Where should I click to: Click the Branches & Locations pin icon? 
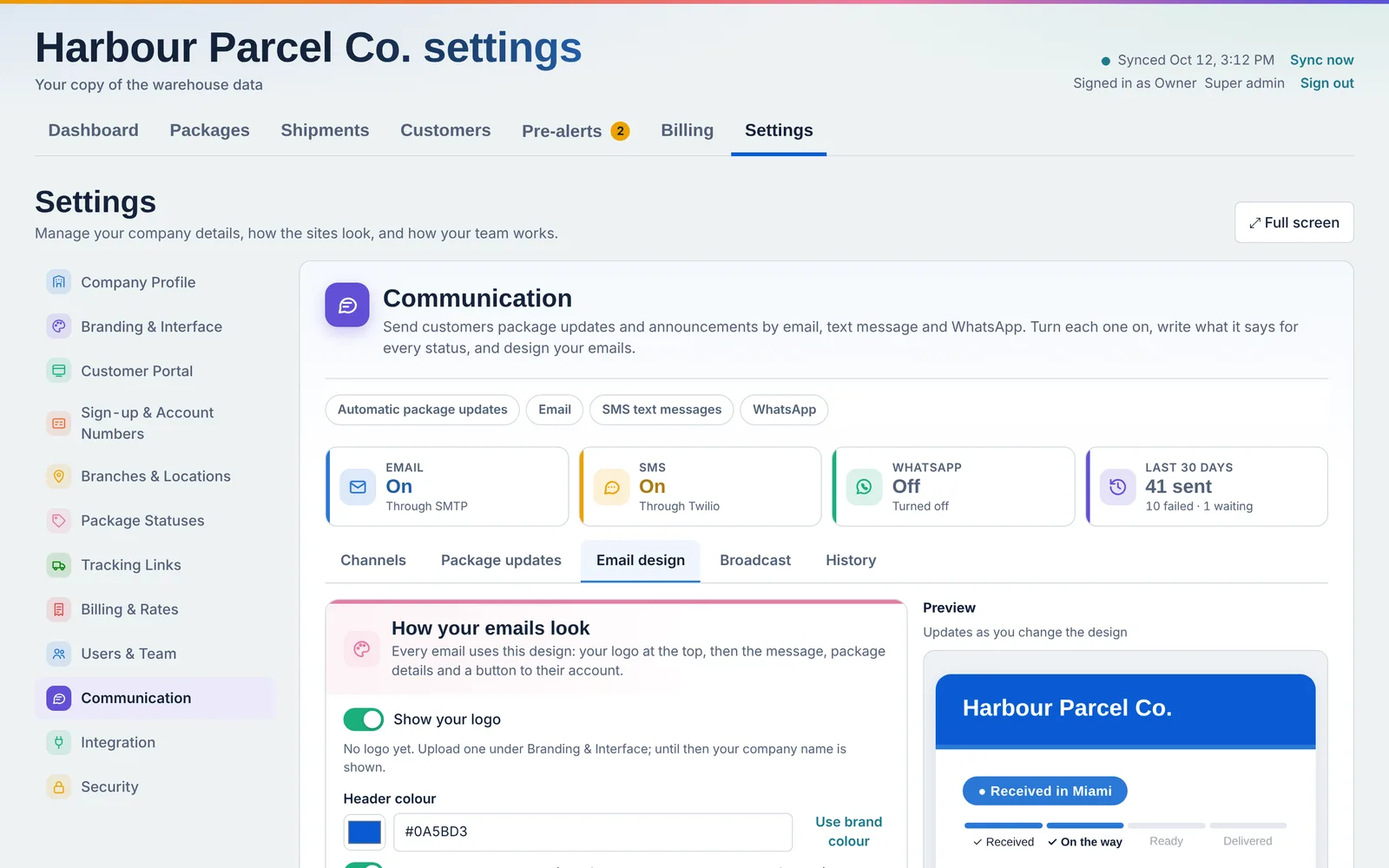[59, 477]
